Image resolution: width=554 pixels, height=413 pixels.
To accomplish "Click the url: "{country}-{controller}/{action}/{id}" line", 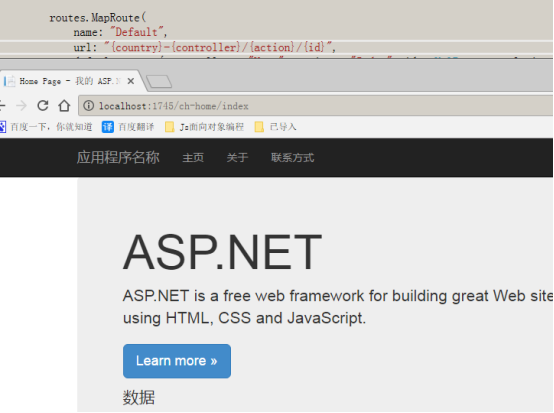I will tap(205, 47).
